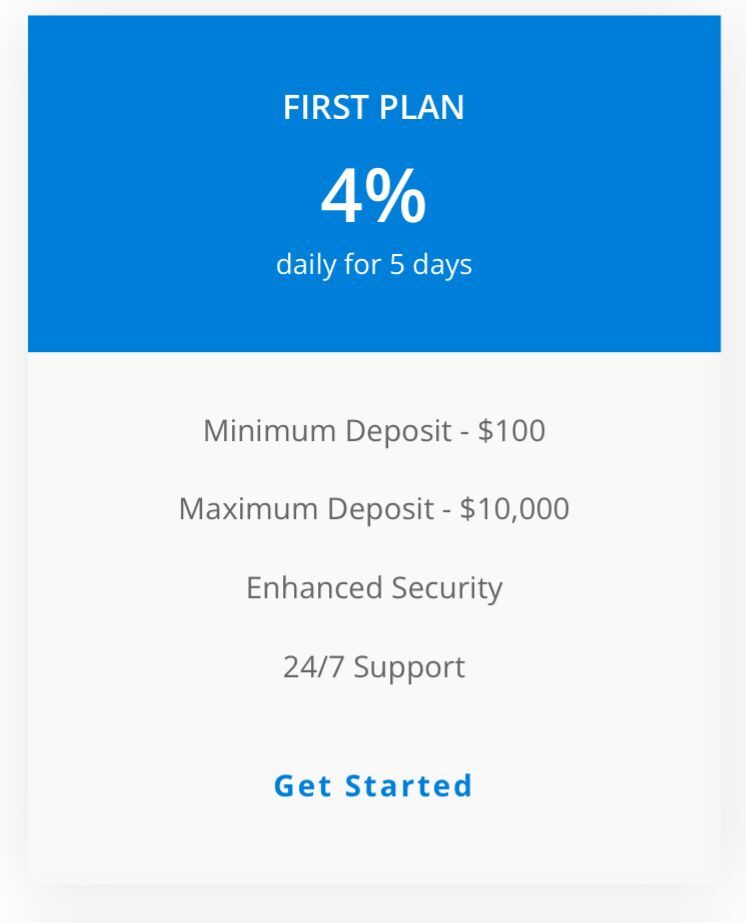Click the Maximum Deposit line
This screenshot has width=746, height=923.
pos(373,509)
